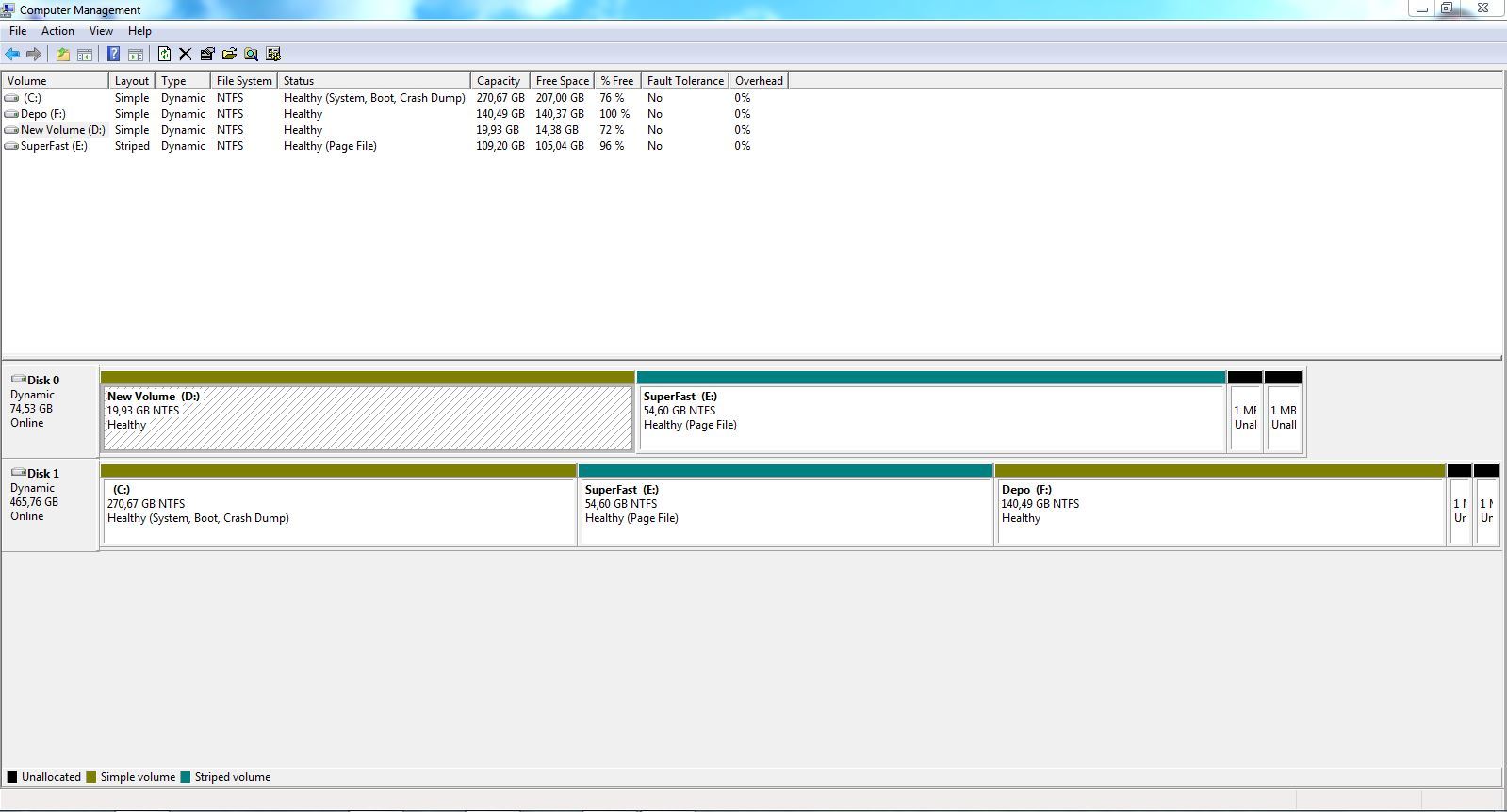The image size is (1507, 812).
Task: Select the Depo (F:) drive icon in list
Action: [11, 114]
